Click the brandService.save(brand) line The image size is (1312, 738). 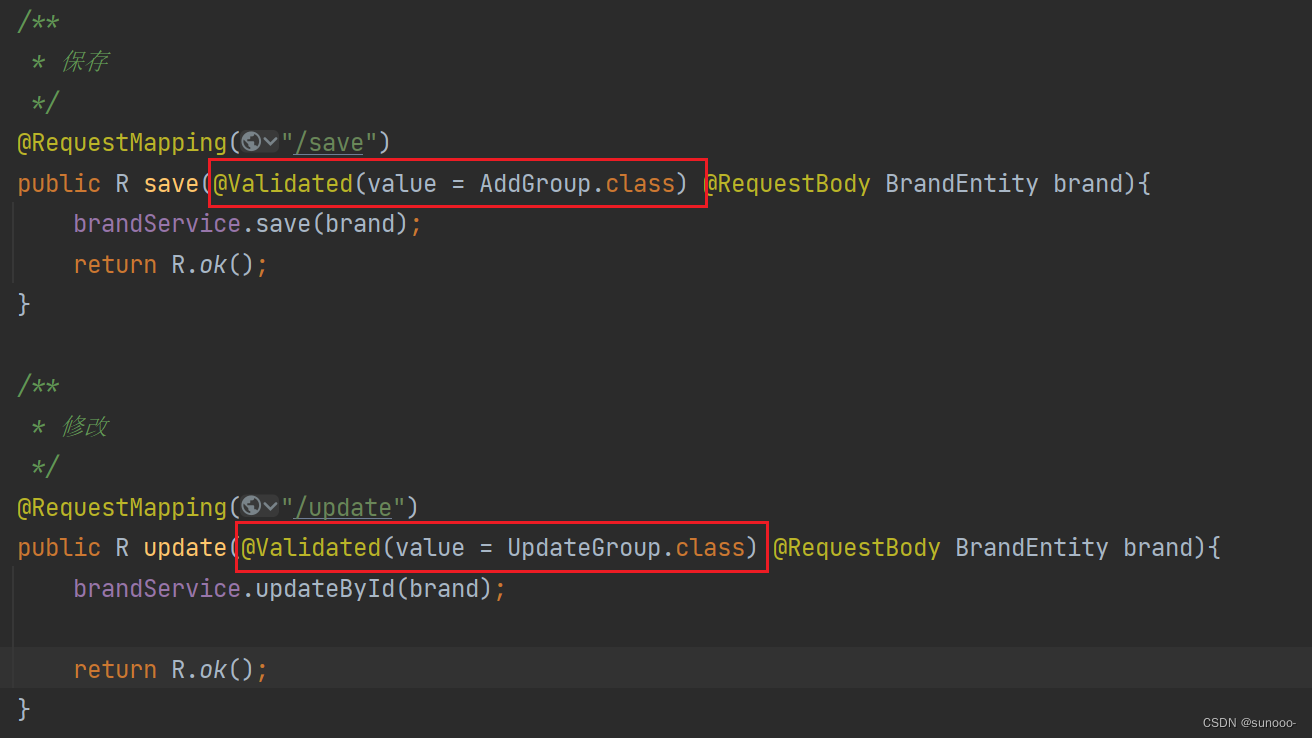point(248,224)
